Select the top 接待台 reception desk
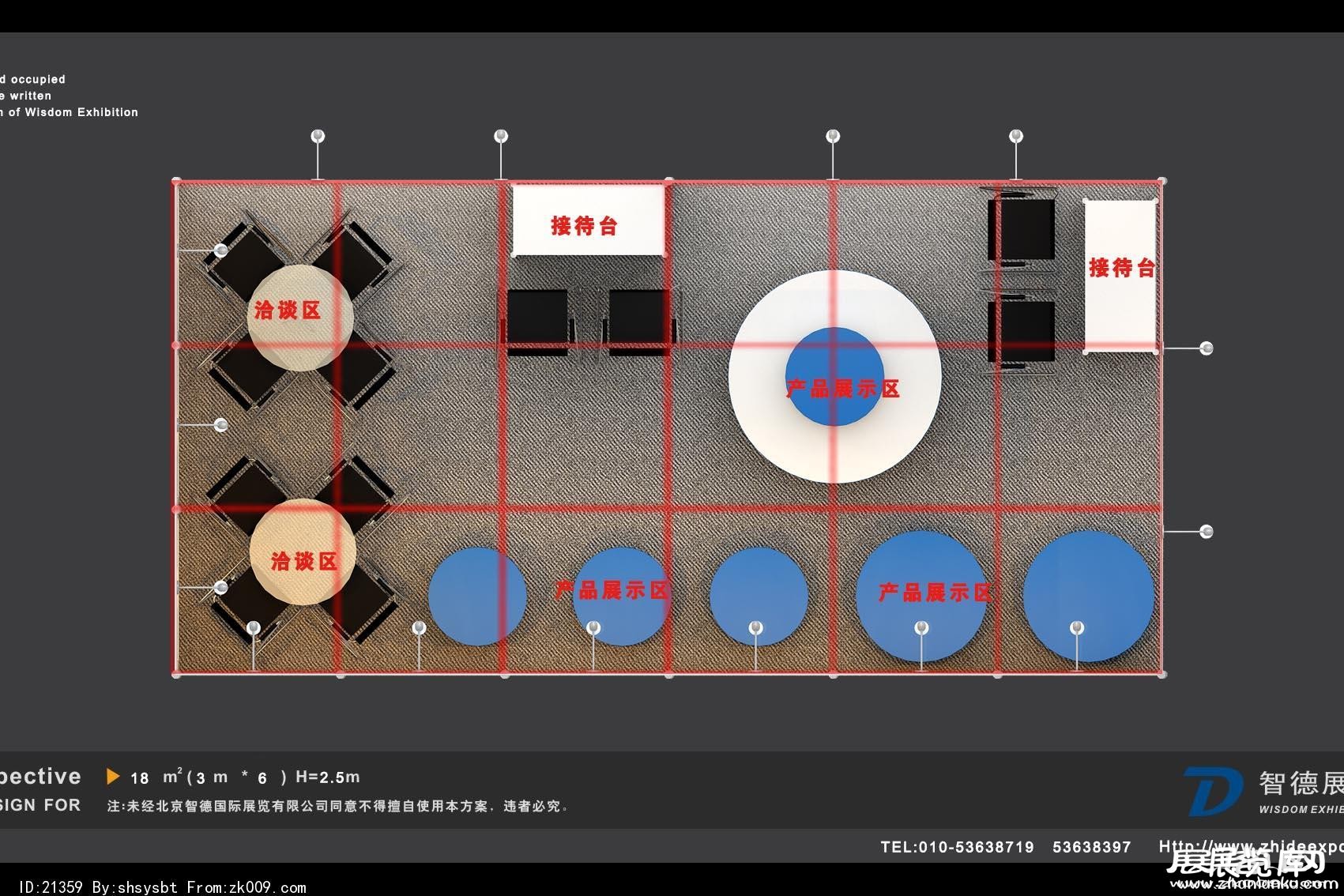Screen dimensions: 1344x896 (x=588, y=220)
